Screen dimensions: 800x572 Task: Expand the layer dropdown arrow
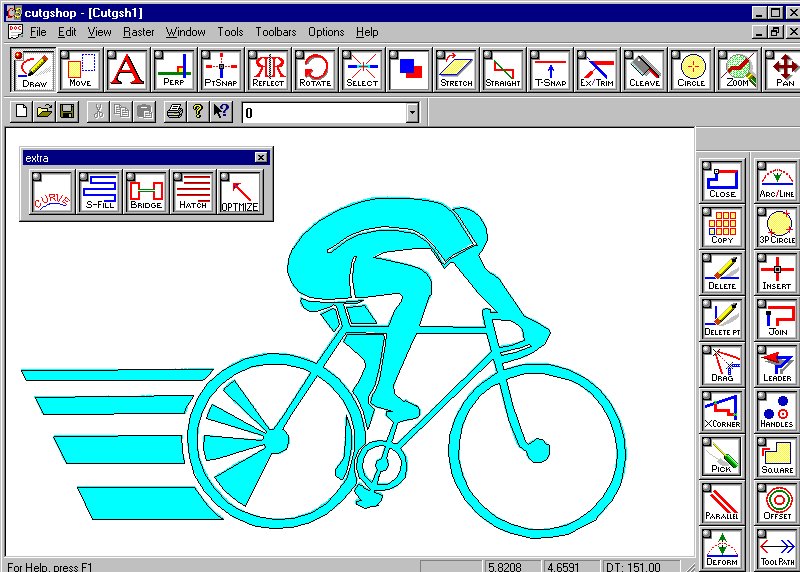coord(412,113)
